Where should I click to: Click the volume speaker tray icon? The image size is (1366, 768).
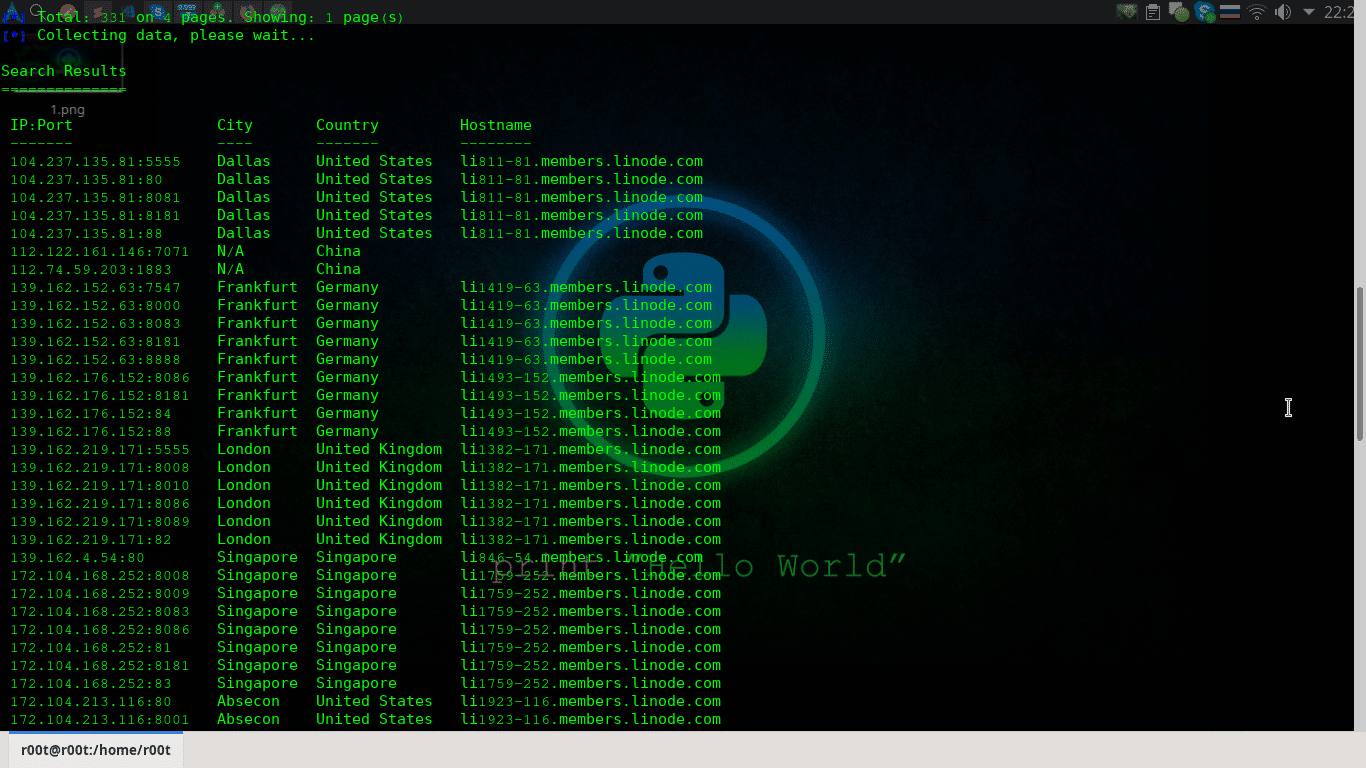(1283, 12)
